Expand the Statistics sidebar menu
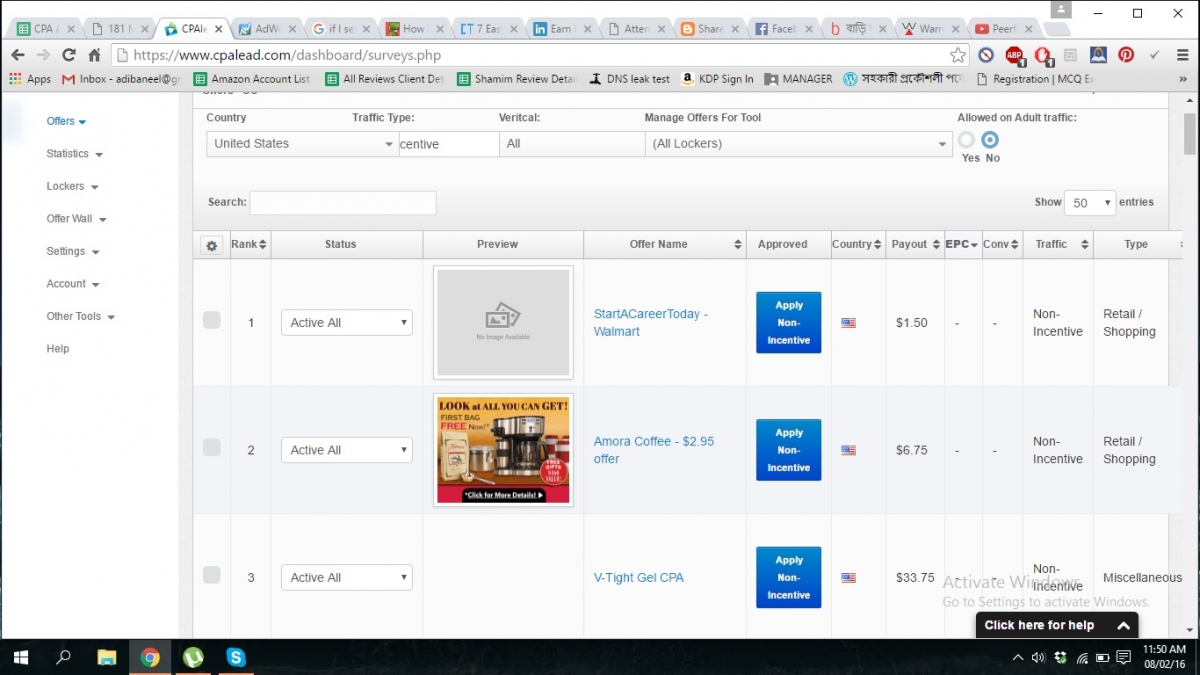This screenshot has width=1200, height=675. click(74, 154)
